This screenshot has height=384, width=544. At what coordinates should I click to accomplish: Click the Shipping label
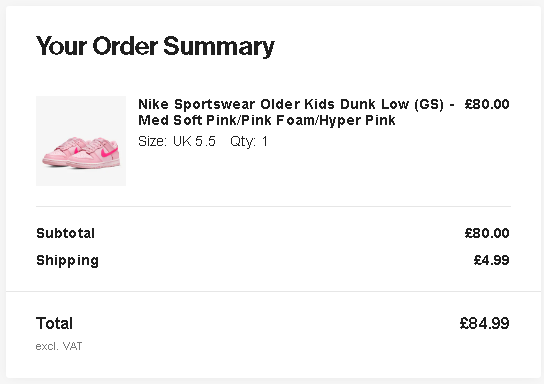[x=68, y=261]
